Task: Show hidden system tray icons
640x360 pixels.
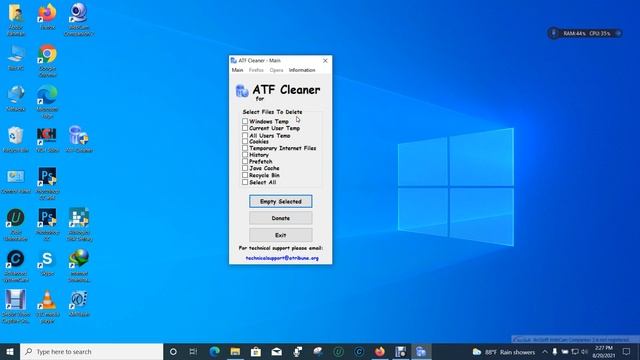Action: pos(544,351)
